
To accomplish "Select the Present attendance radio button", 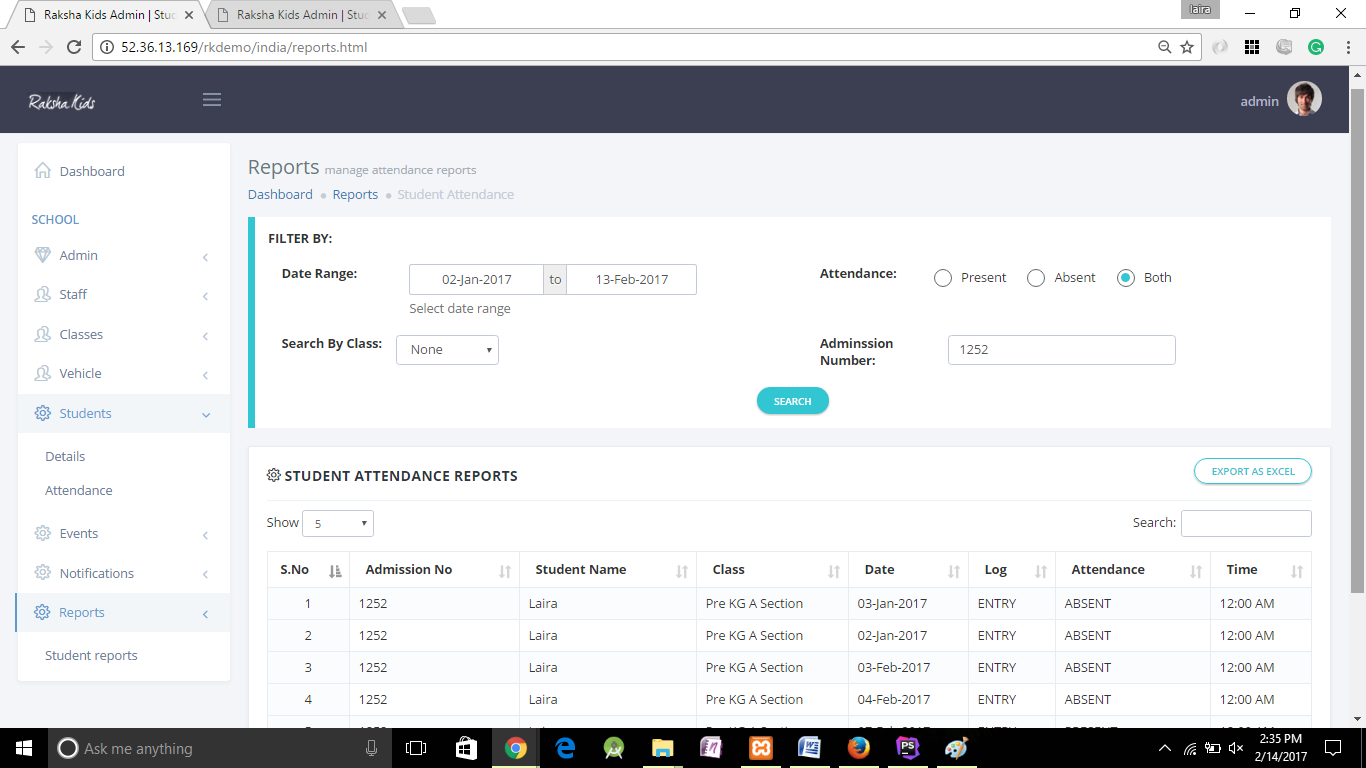I will (x=942, y=278).
